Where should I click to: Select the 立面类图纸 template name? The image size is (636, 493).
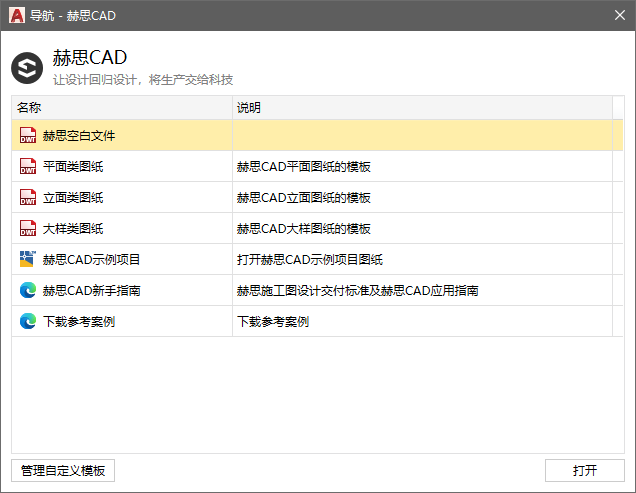(x=73, y=198)
